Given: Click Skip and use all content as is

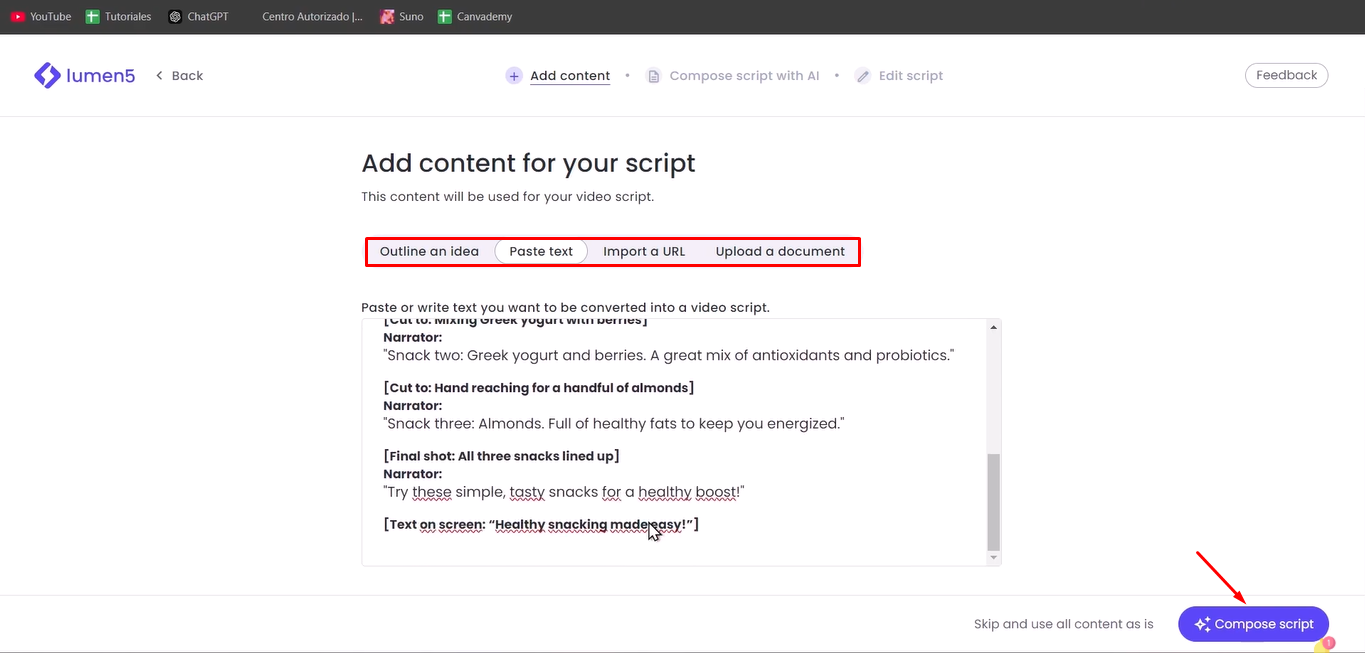Looking at the screenshot, I should pos(1063,623).
